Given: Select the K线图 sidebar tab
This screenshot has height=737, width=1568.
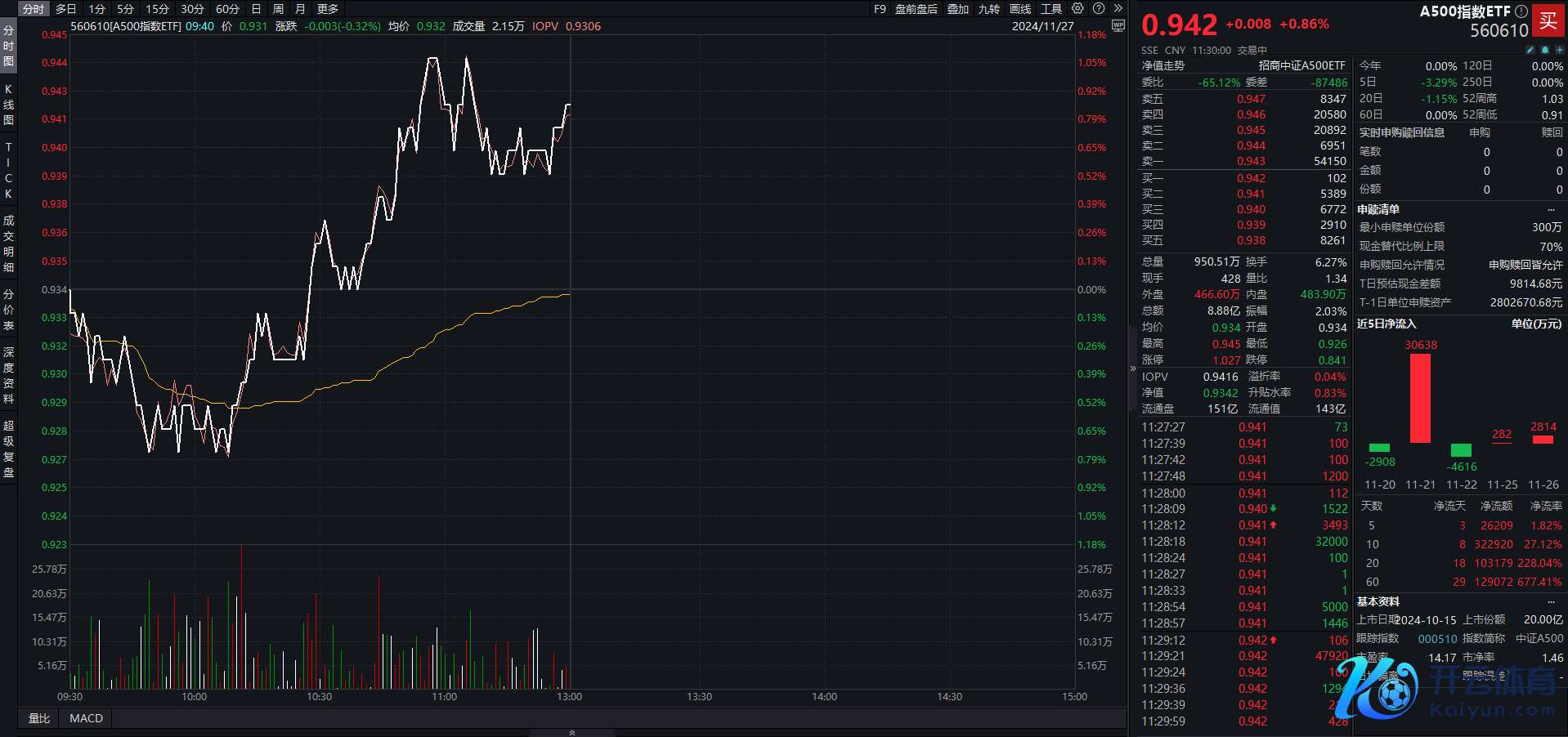Looking at the screenshot, I should (x=8, y=105).
